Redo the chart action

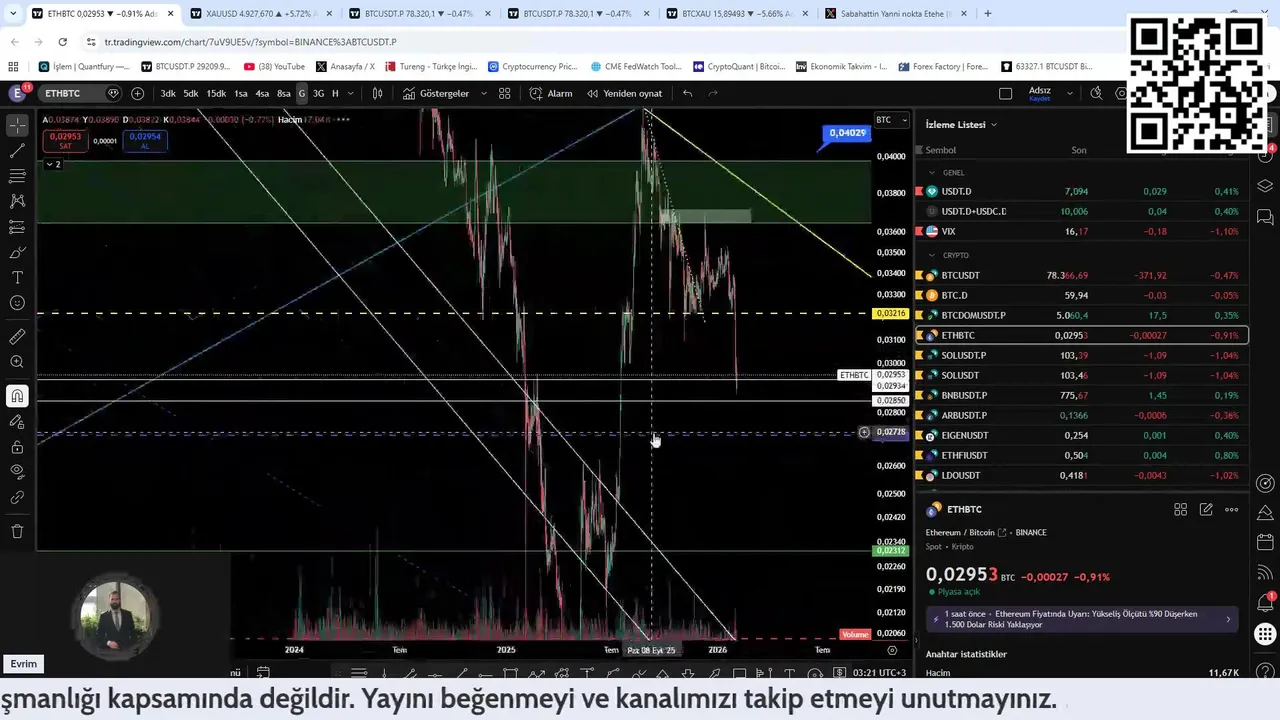713,93
